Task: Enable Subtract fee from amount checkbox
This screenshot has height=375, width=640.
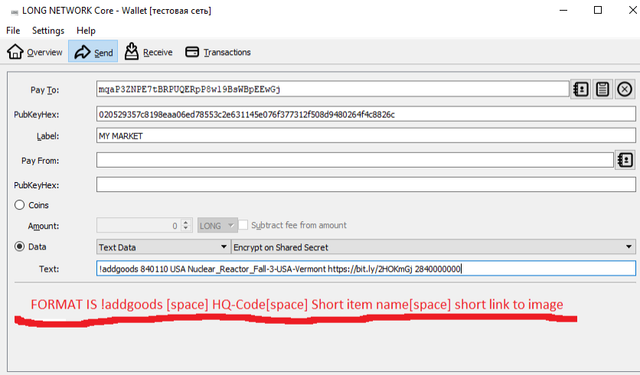Action: (x=243, y=225)
